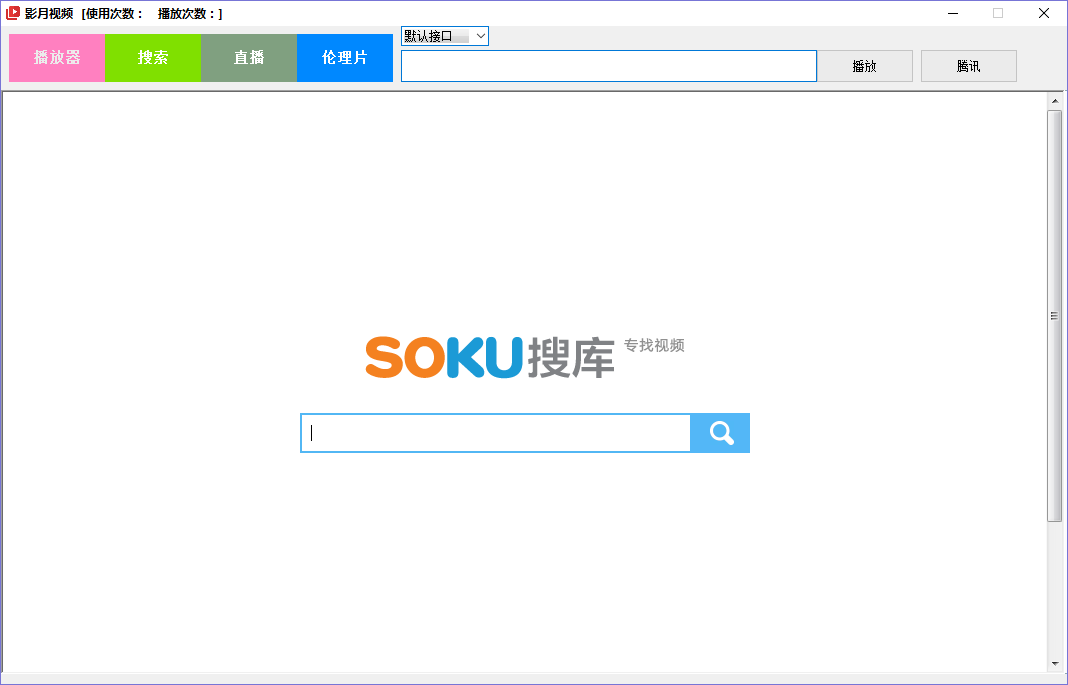Click the 专找视频 slogan text
Viewport: 1068px width, 685px height.
point(654,345)
